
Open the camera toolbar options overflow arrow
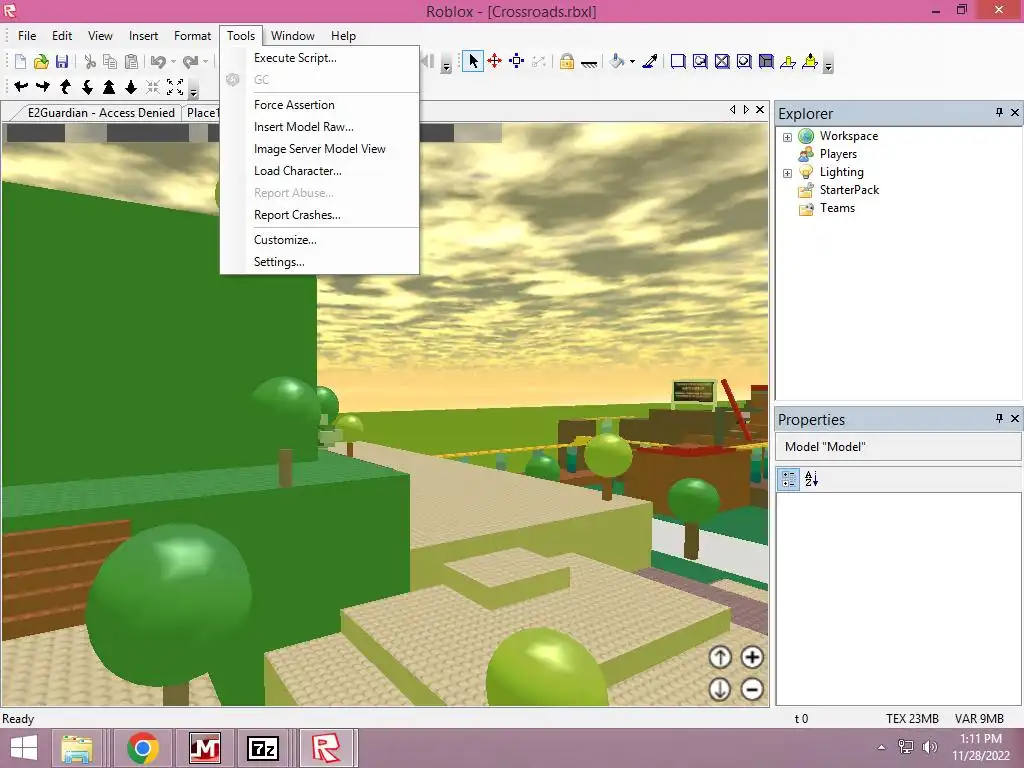pyautogui.click(x=193, y=90)
